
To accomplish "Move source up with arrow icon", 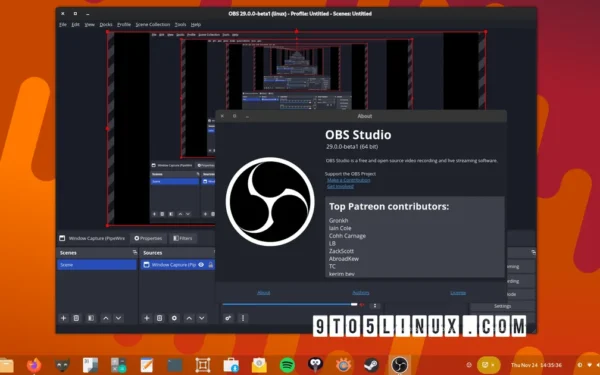I will point(189,318).
